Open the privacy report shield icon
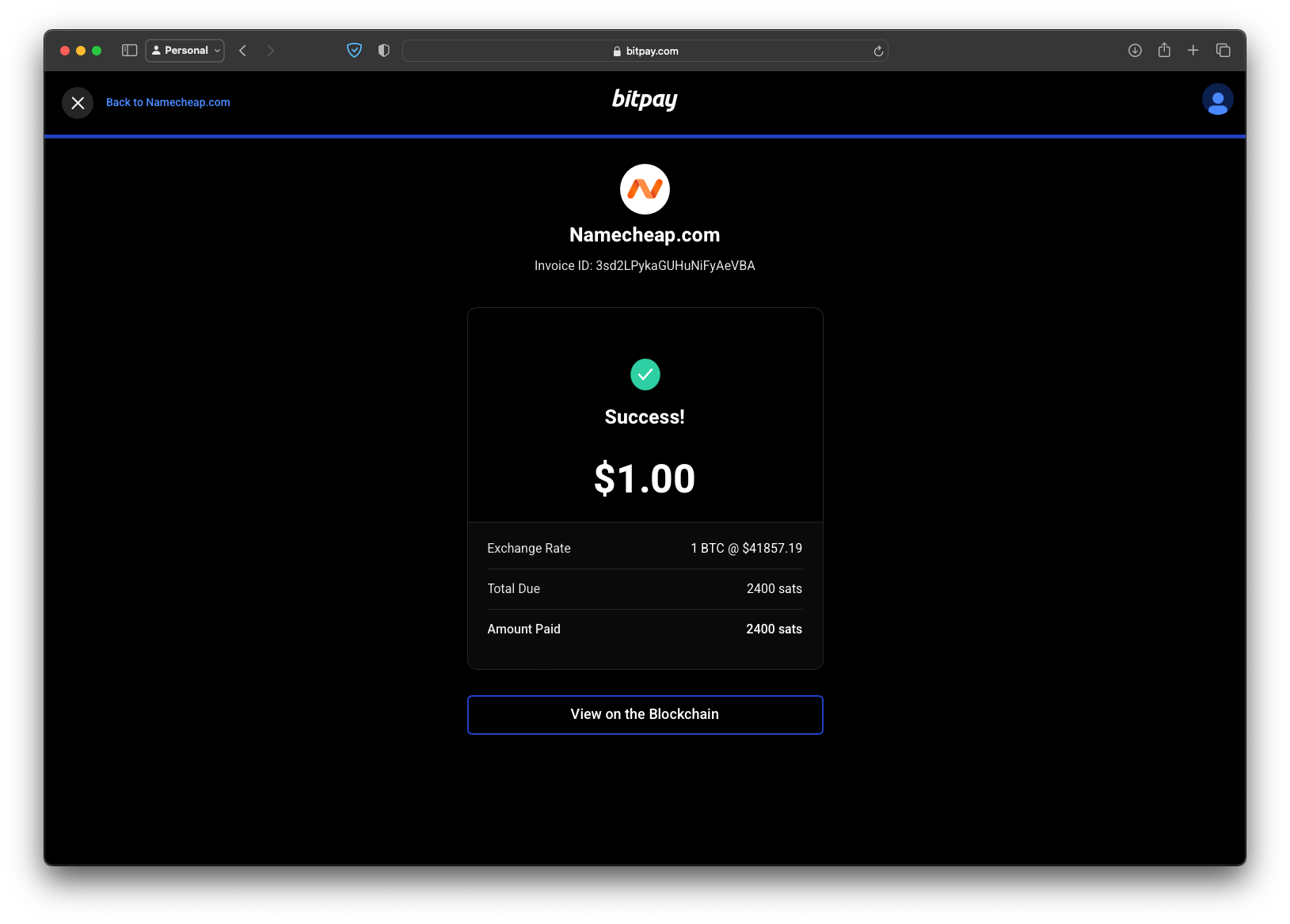 pos(384,51)
